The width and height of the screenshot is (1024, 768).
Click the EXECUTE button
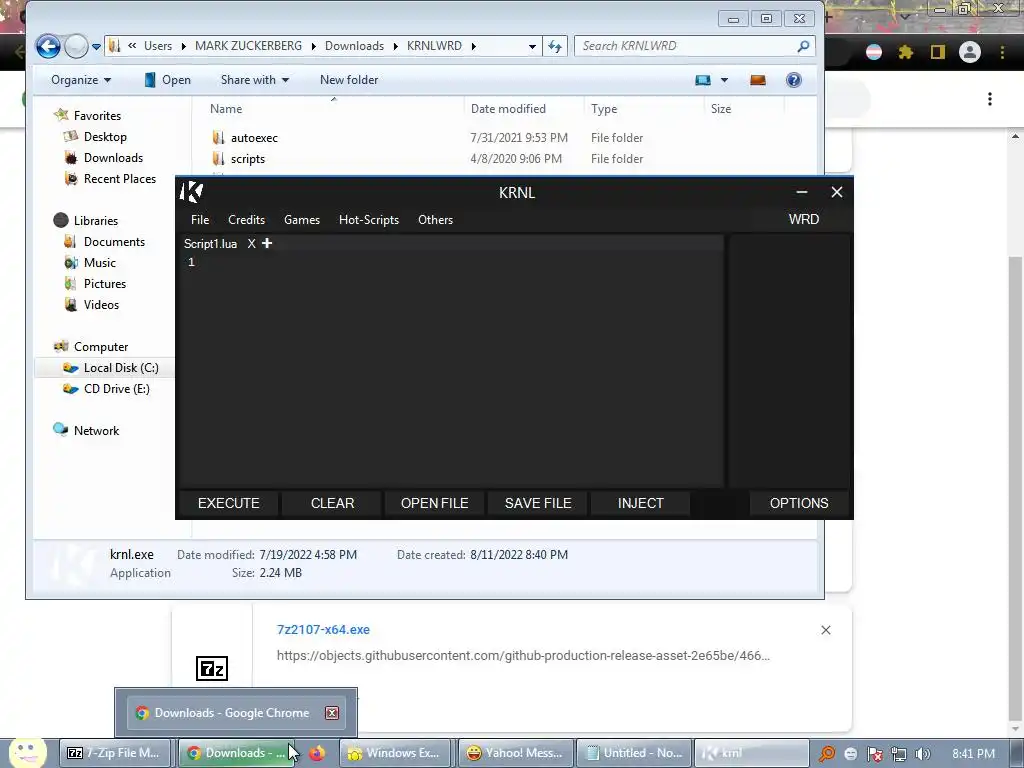point(229,503)
